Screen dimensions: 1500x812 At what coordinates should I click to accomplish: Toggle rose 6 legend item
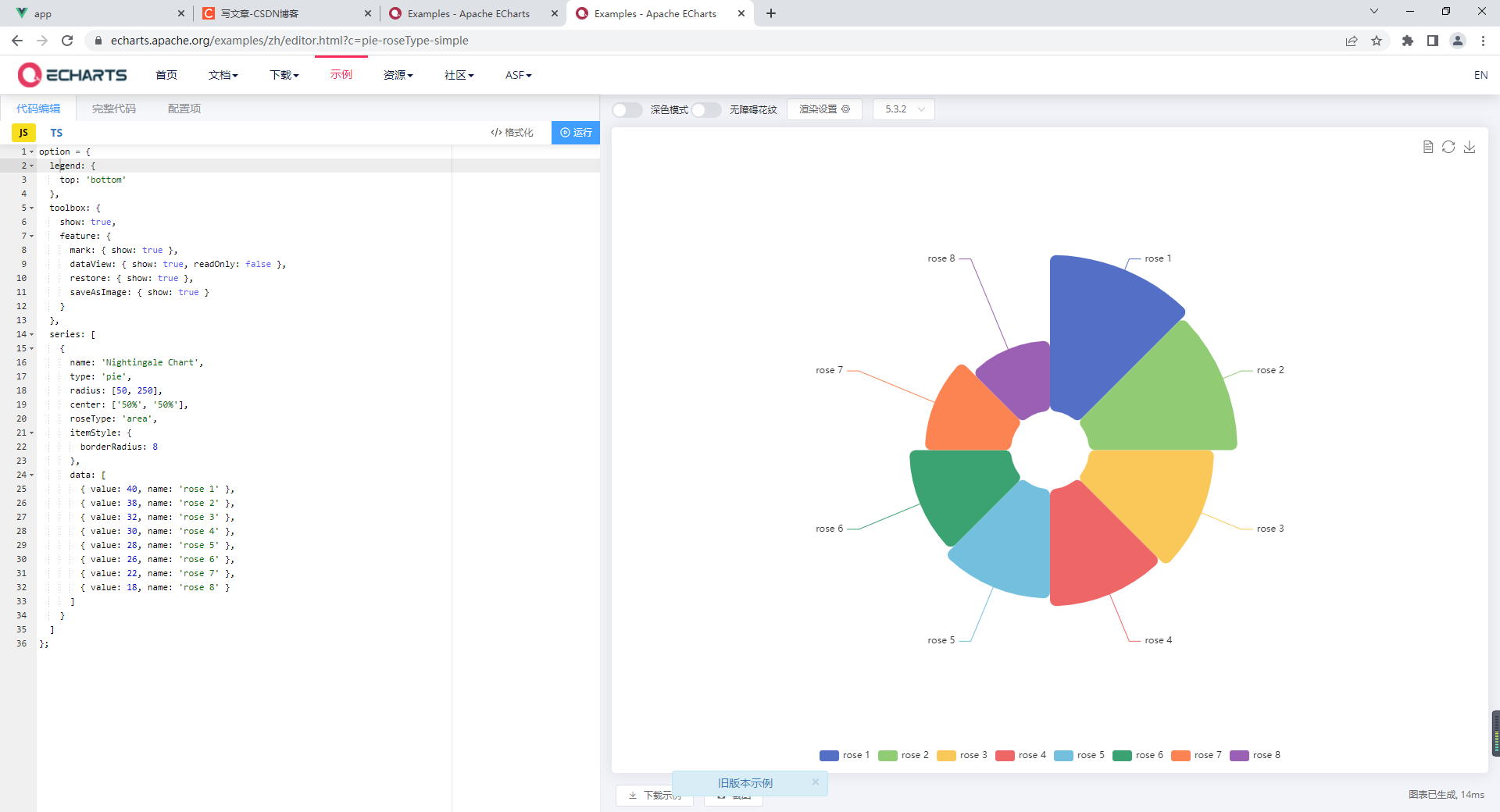point(1137,755)
